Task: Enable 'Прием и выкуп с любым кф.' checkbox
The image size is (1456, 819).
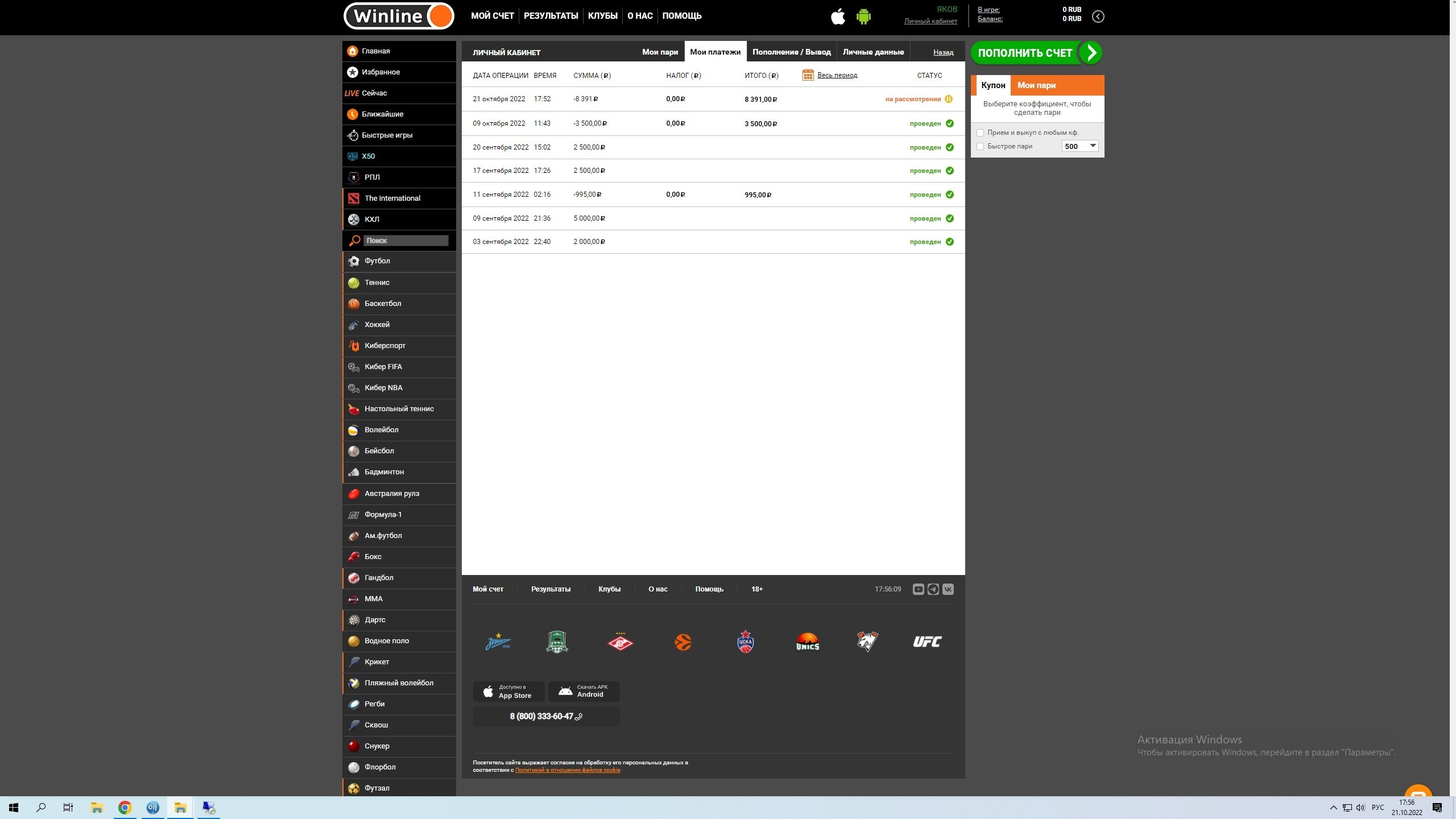Action: pos(980,133)
